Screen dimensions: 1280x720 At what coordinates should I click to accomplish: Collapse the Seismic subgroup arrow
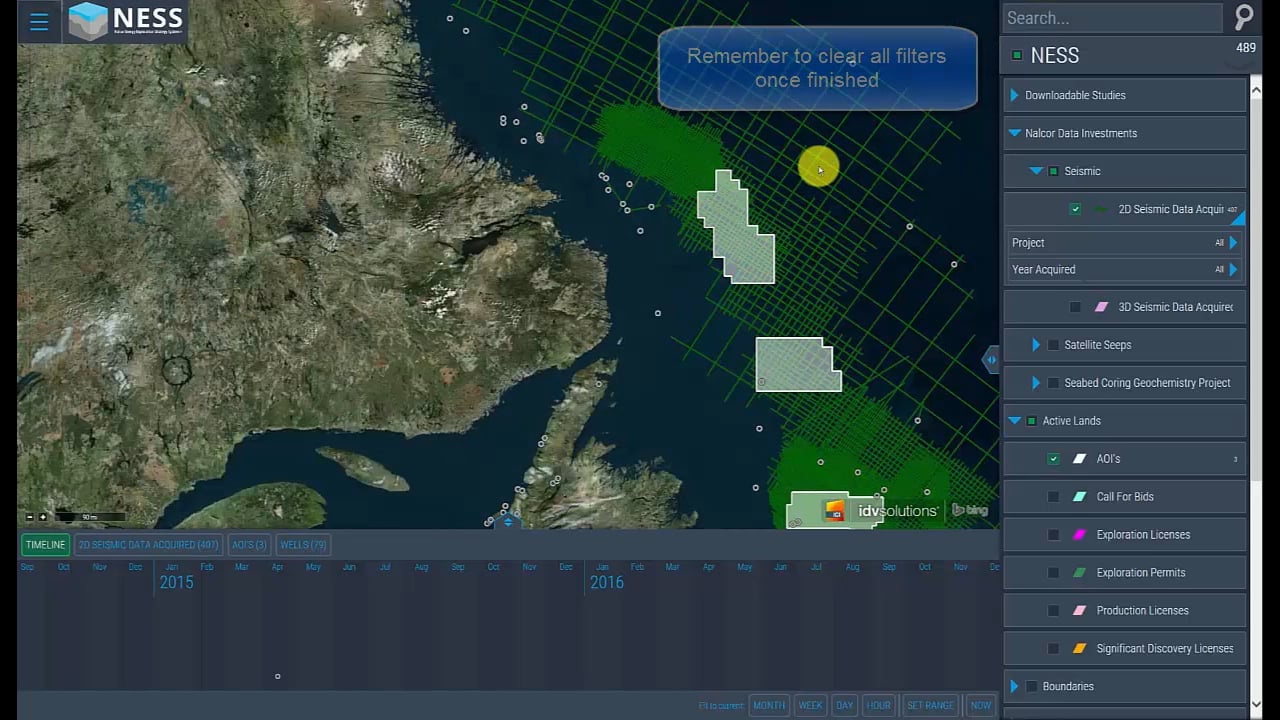(x=1036, y=171)
